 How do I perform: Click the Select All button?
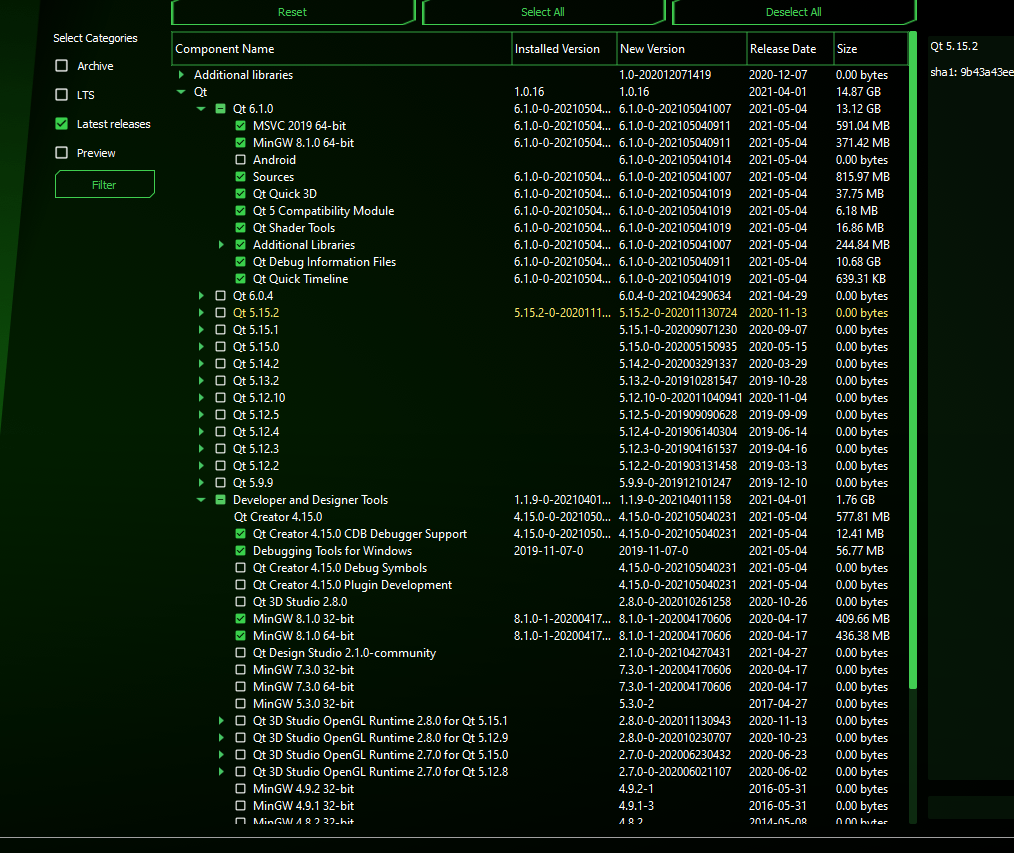tap(543, 12)
